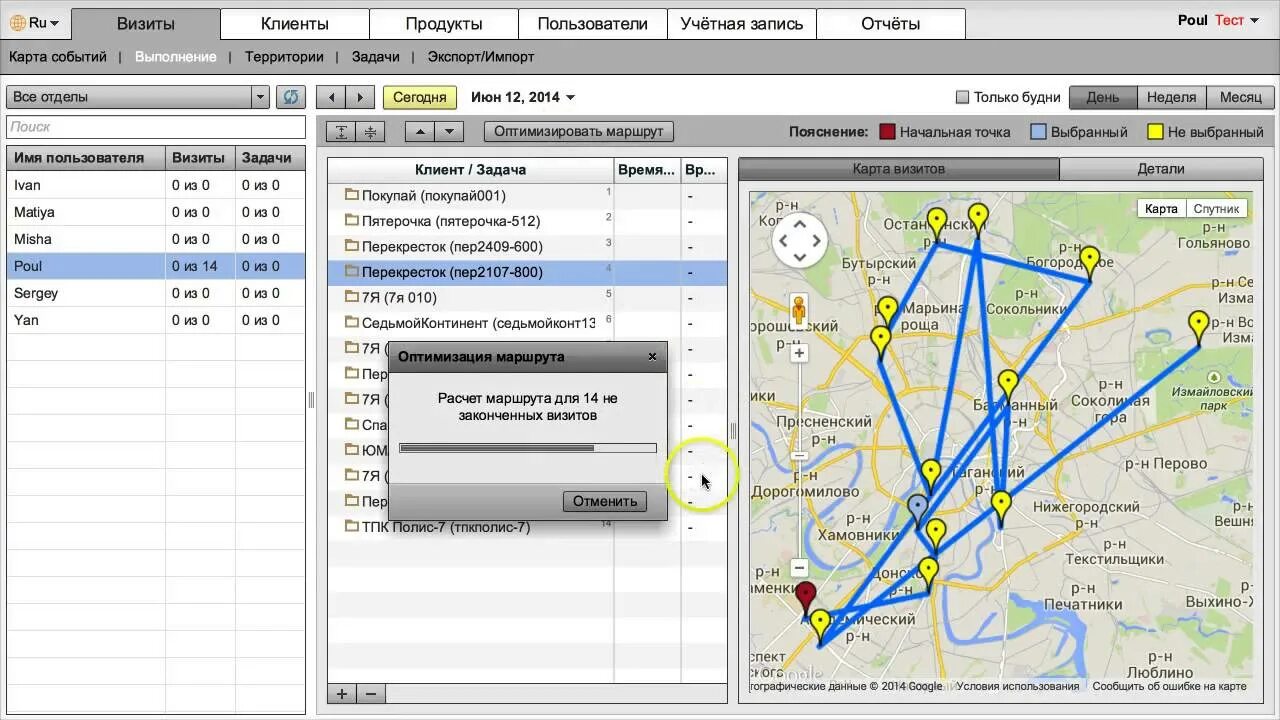Select user Ivan in the list
1280x720 pixels.
click(x=156, y=185)
